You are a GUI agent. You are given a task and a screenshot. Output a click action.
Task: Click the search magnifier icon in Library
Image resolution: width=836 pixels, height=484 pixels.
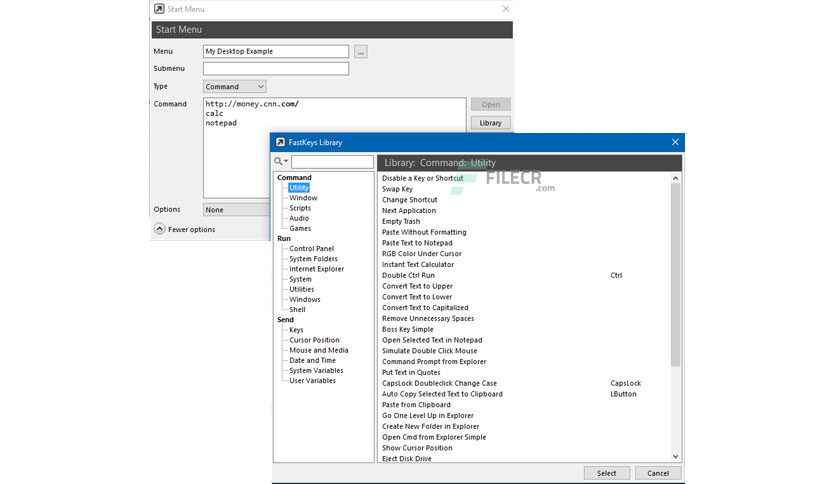click(x=280, y=161)
